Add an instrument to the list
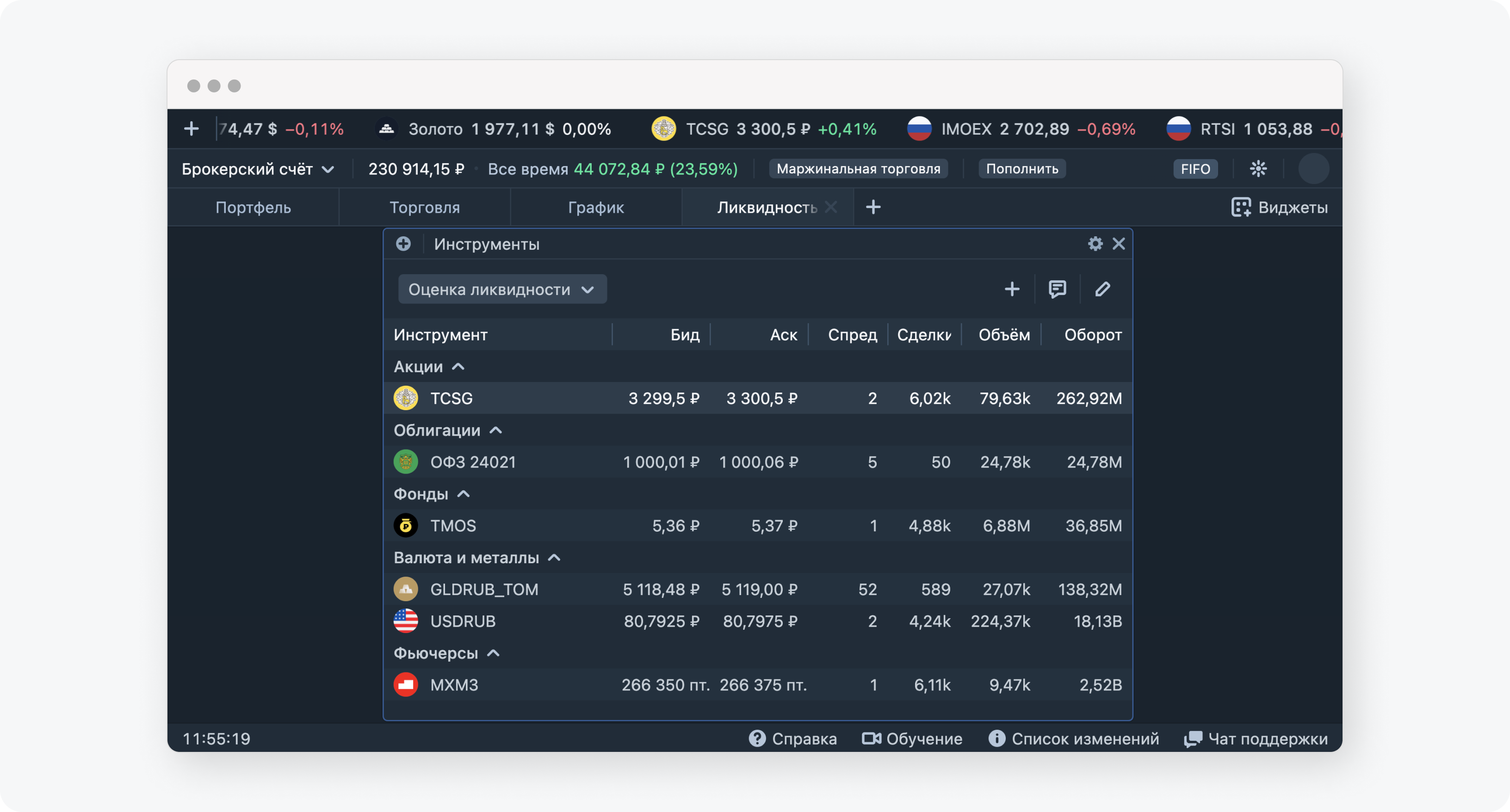This screenshot has height=812, width=1510. [1012, 289]
